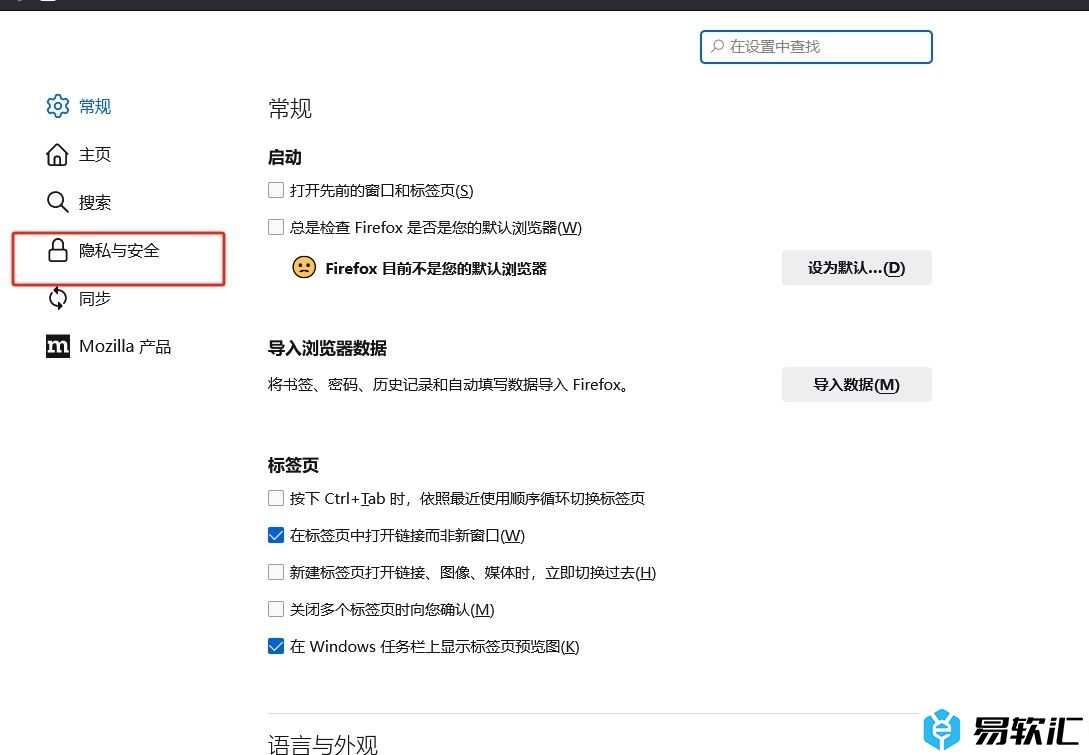
Task: Click the 标签页 section heading
Action: point(293,465)
